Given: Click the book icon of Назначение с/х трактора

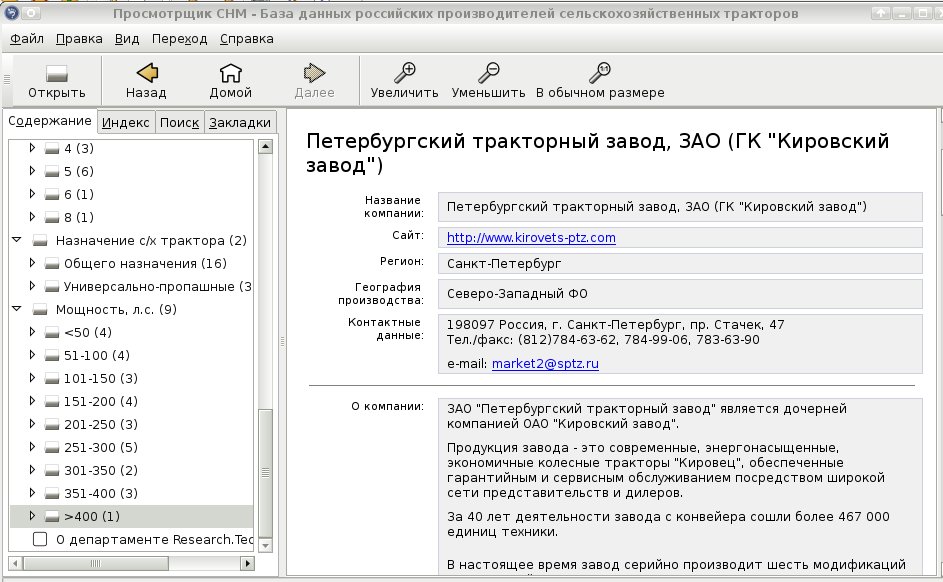Looking at the screenshot, I should (40, 240).
